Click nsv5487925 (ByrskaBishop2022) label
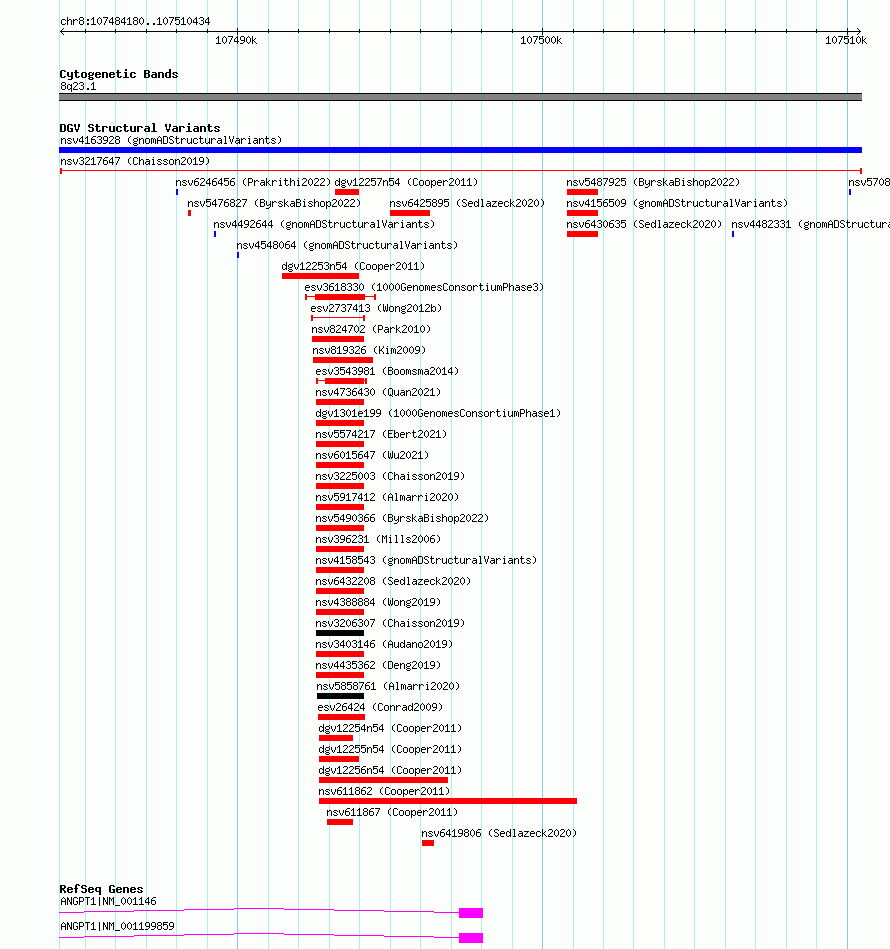 coord(653,182)
